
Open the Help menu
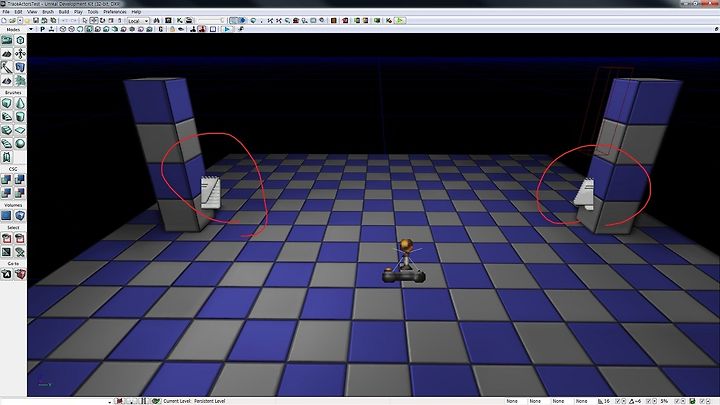point(136,11)
